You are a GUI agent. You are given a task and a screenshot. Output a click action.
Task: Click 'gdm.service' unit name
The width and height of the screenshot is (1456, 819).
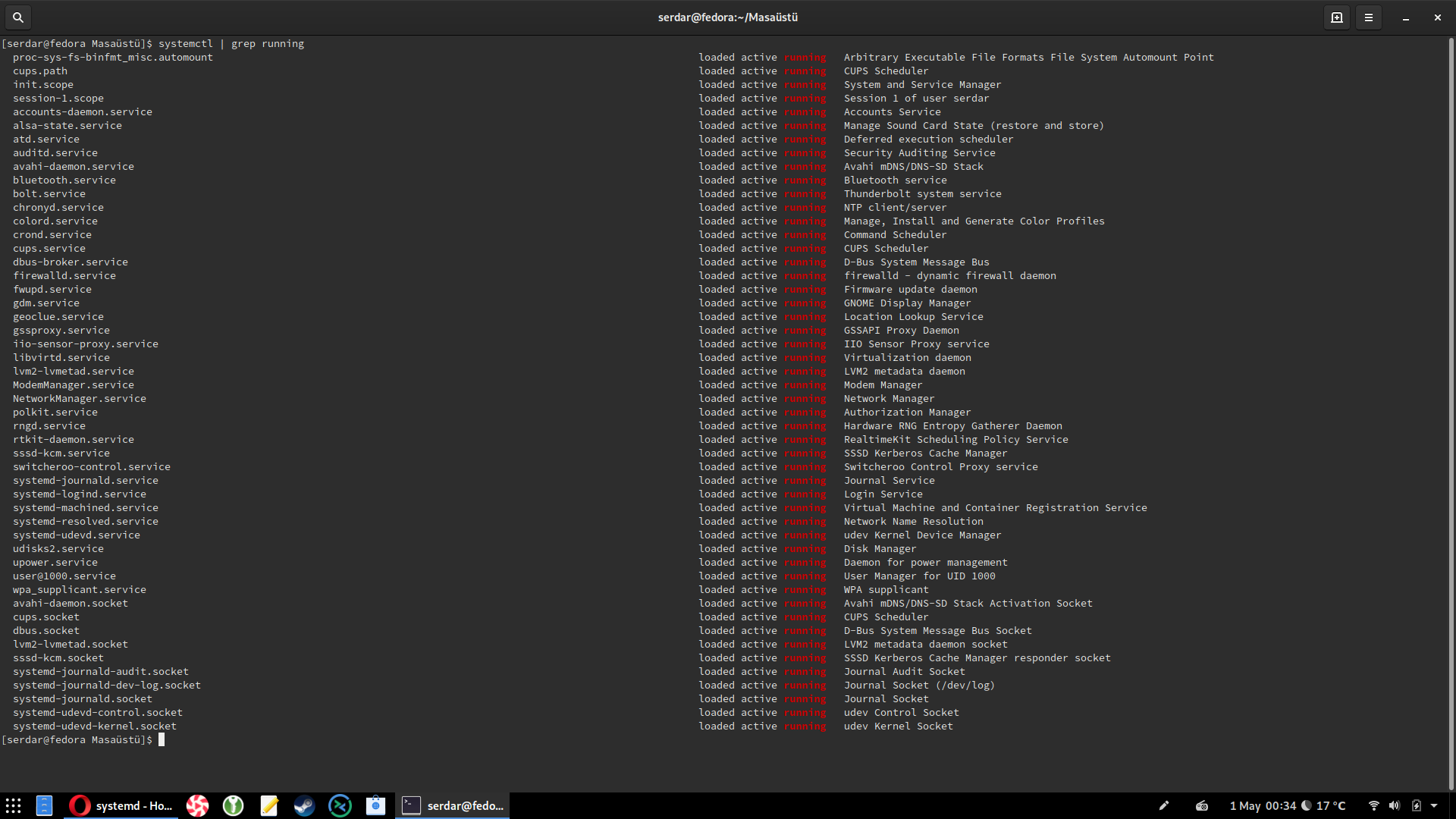[x=46, y=303]
